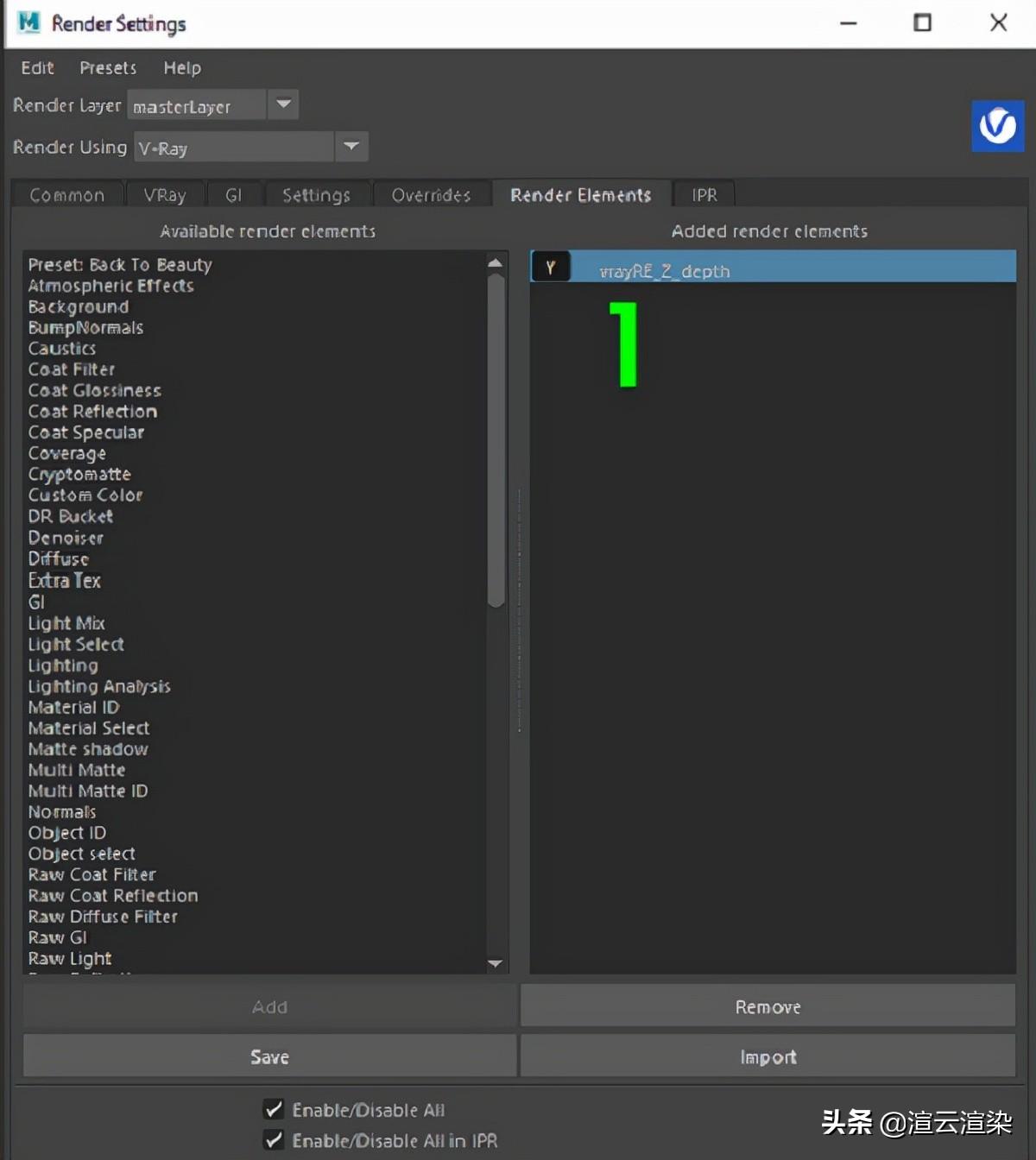
Task: Click the Add button
Action: tap(269, 1006)
